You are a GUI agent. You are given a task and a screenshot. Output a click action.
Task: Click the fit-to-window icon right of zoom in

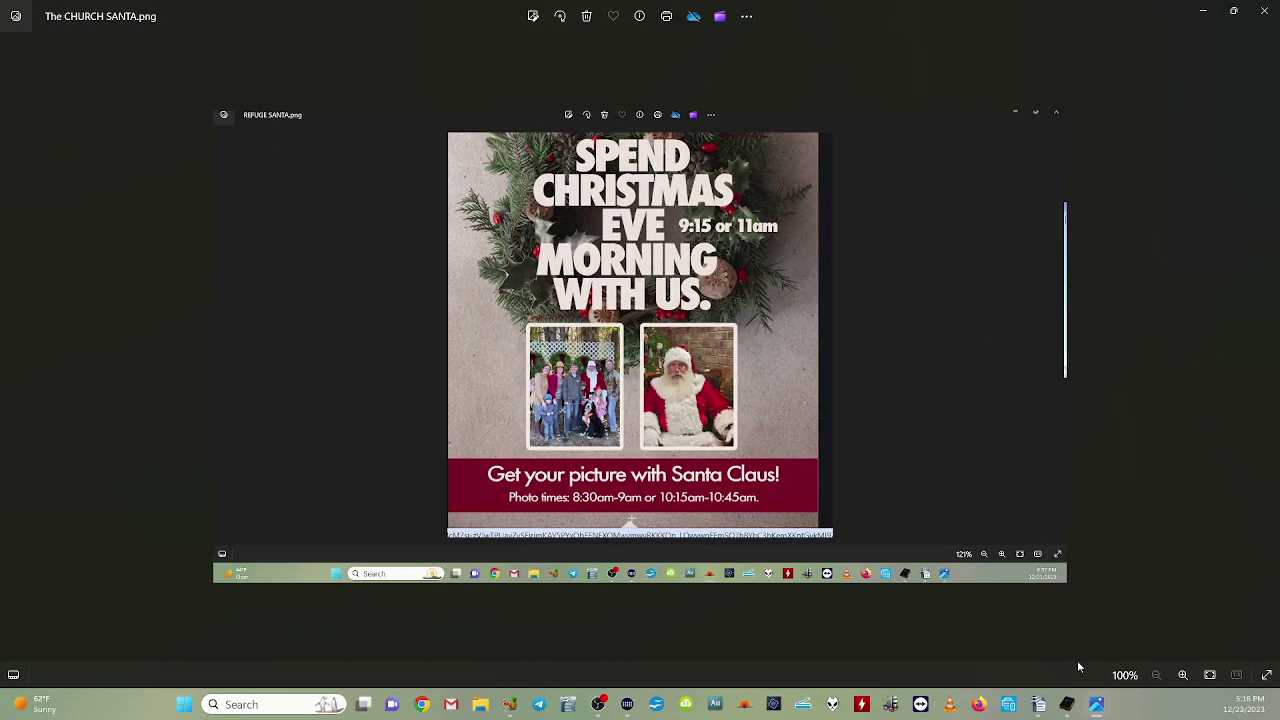1210,675
